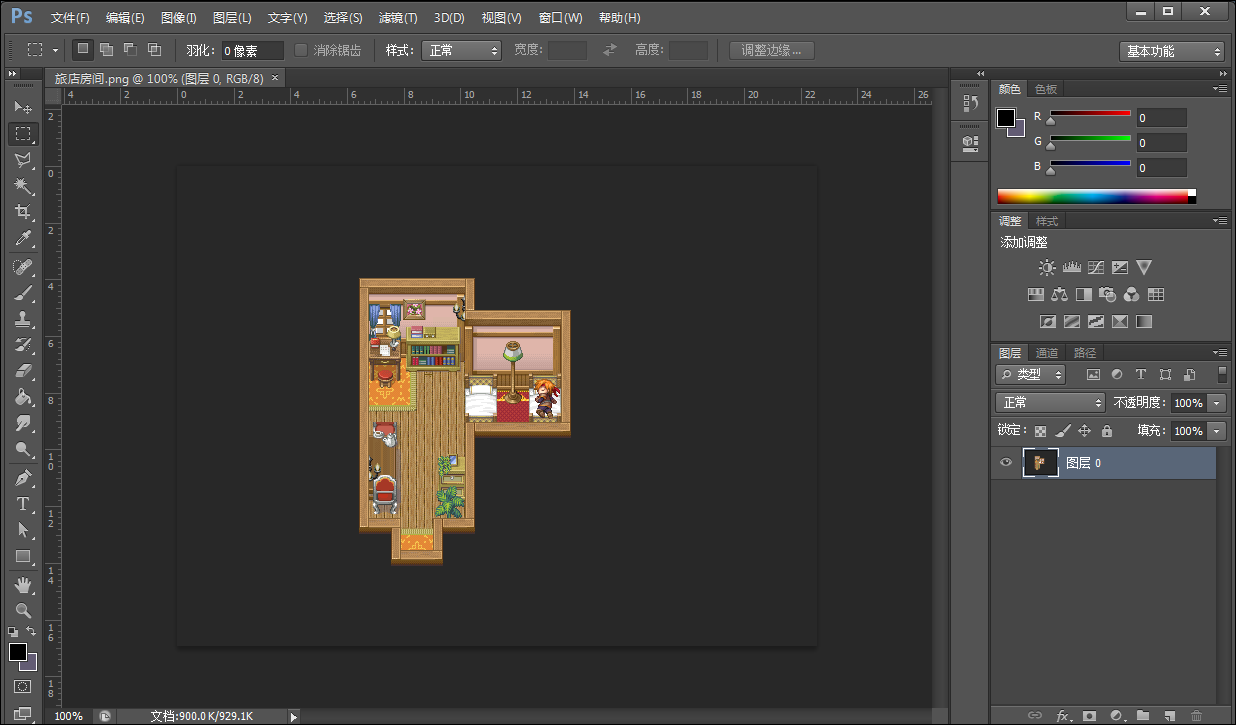Select the Move tool
Viewport: 1236px width, 725px height.
tap(23, 107)
